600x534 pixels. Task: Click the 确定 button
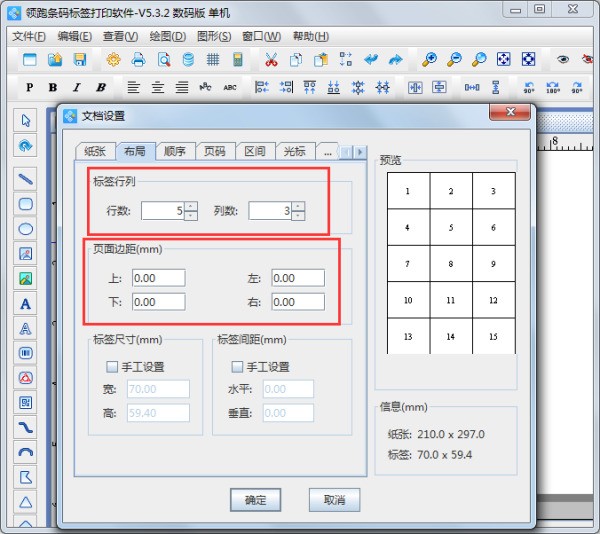click(255, 499)
